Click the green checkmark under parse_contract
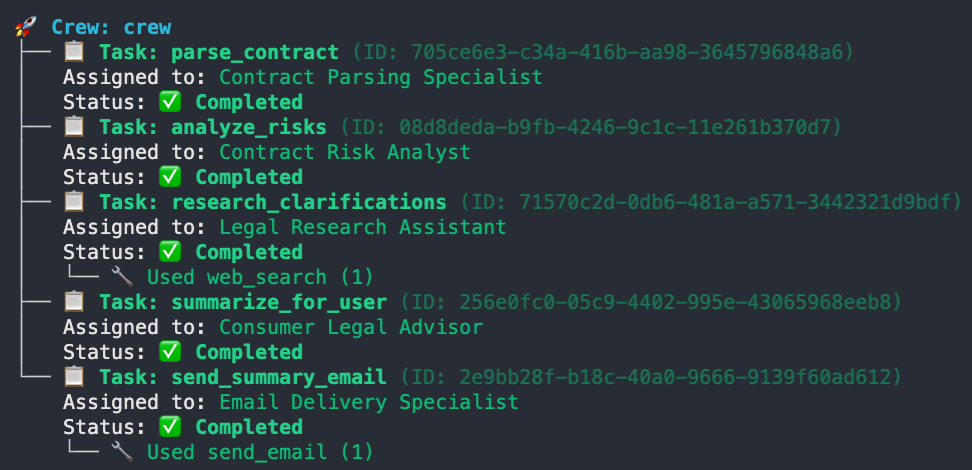 tap(170, 102)
